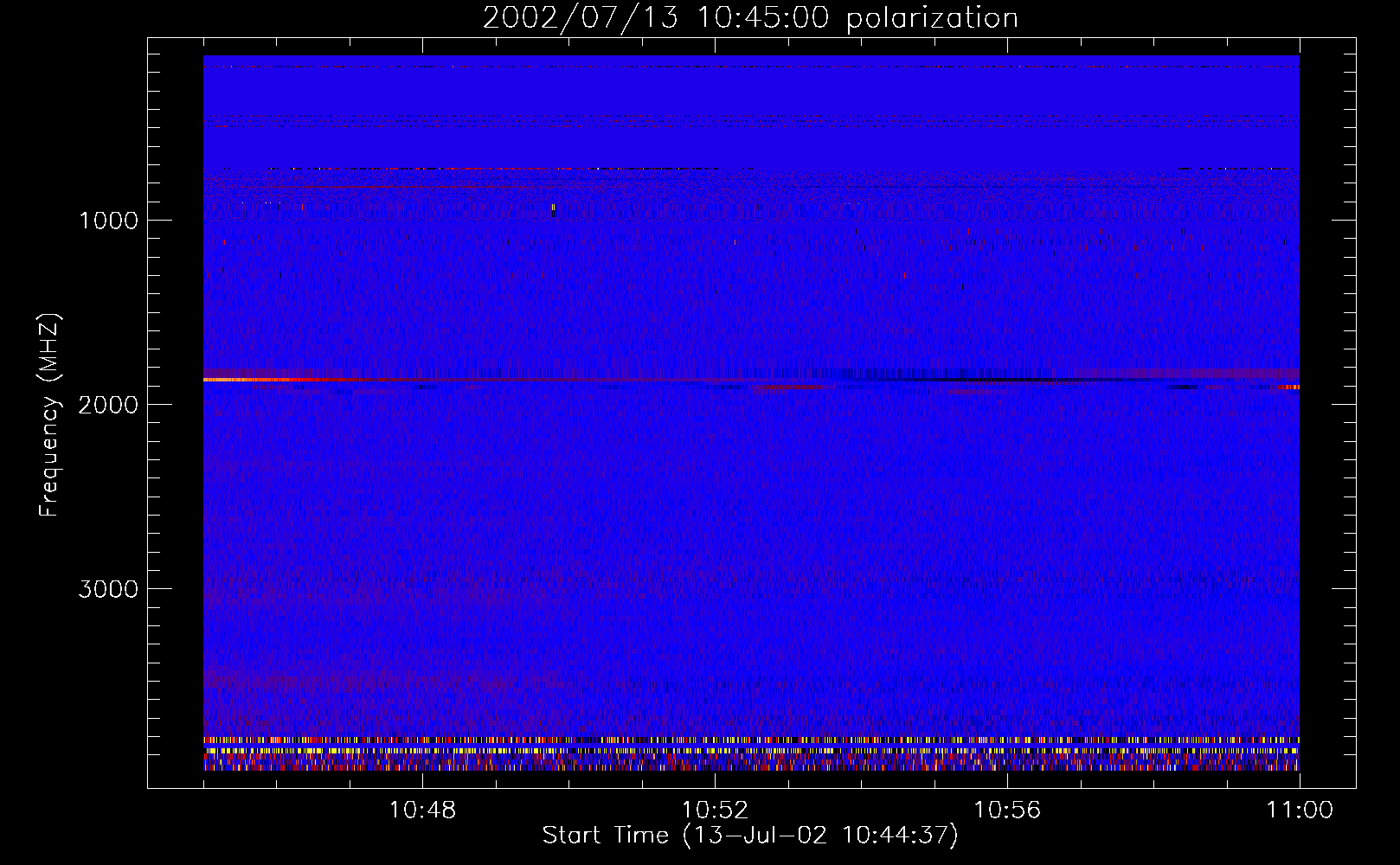
Task: Click the 10:48 time tick label
Action: 422,811
